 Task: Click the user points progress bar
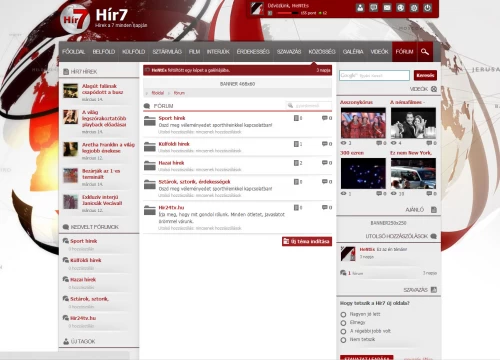pyautogui.click(x=288, y=13)
